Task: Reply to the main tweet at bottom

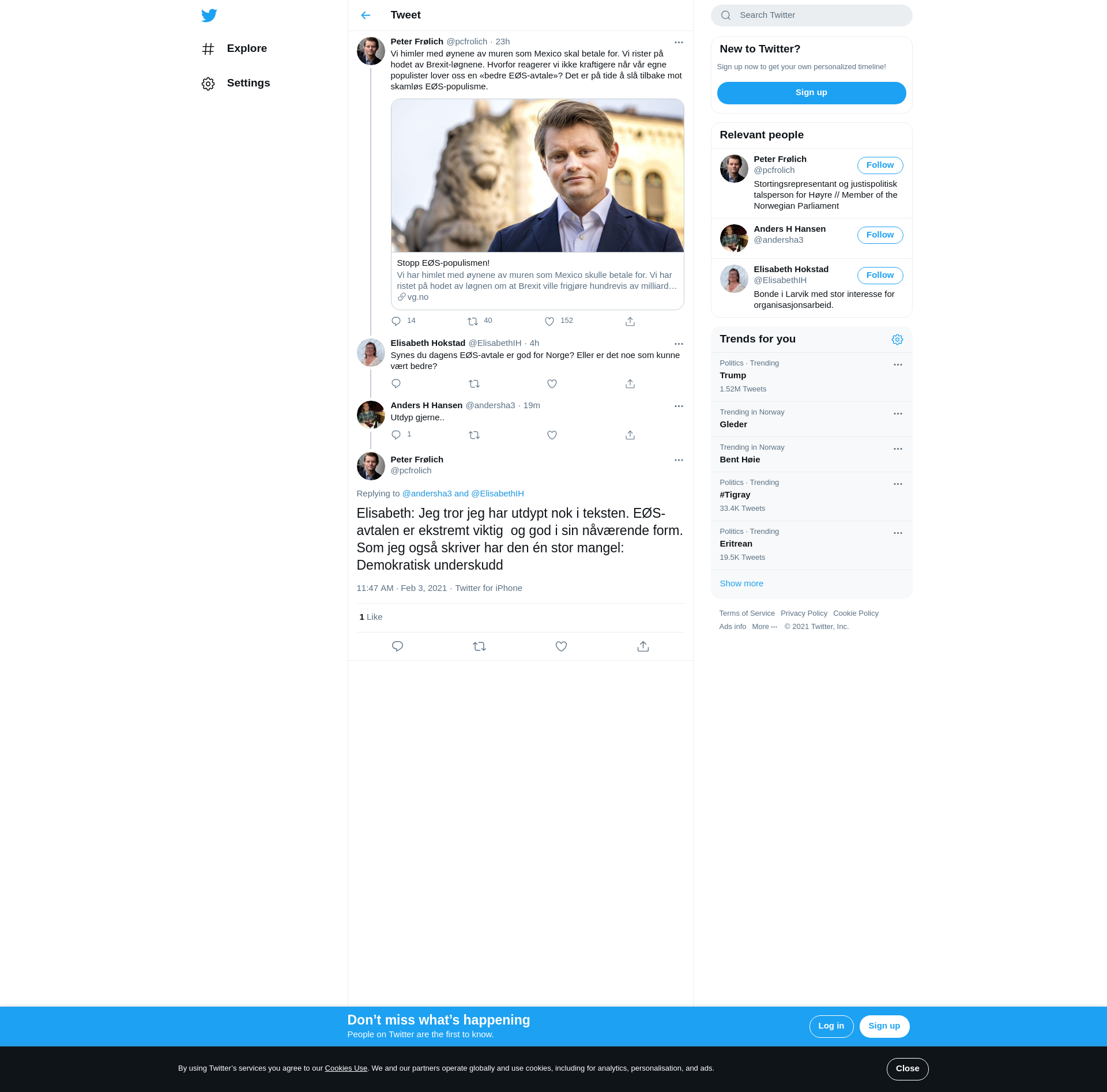Action: pyautogui.click(x=397, y=646)
